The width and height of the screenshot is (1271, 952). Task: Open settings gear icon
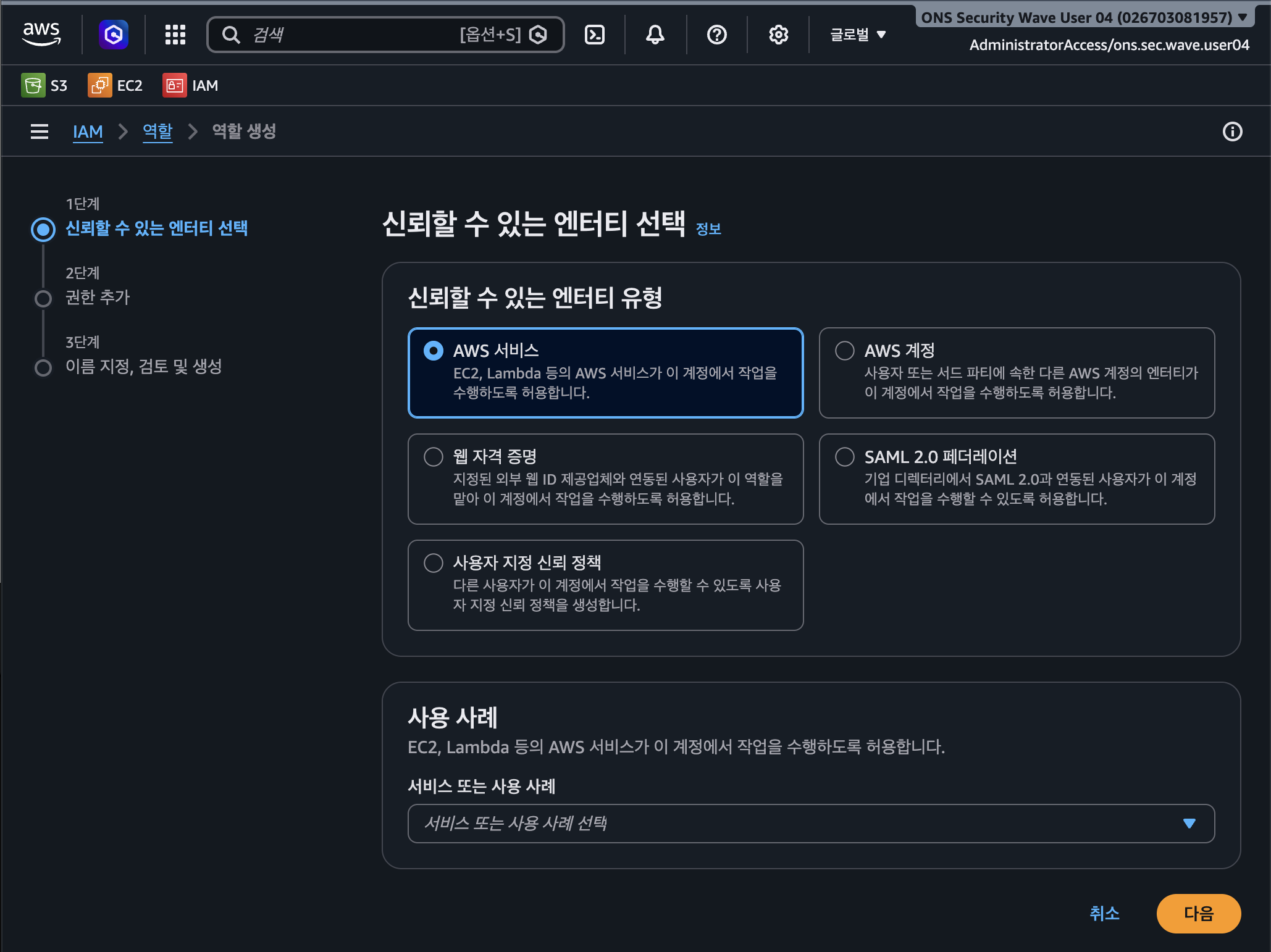point(778,35)
